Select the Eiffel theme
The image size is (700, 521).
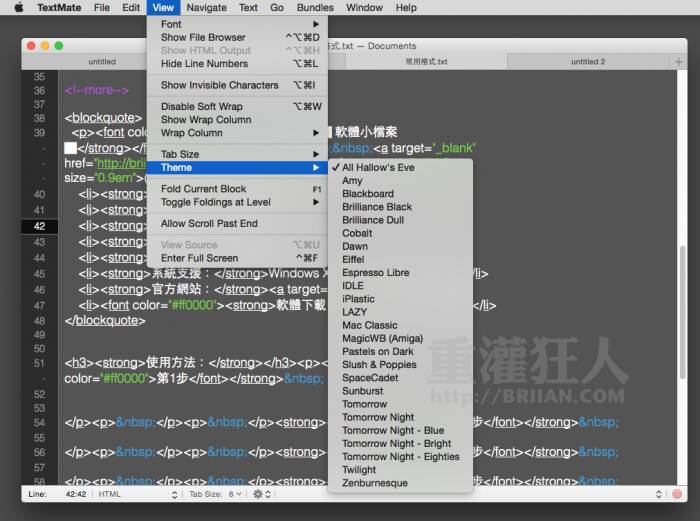(400, 259)
